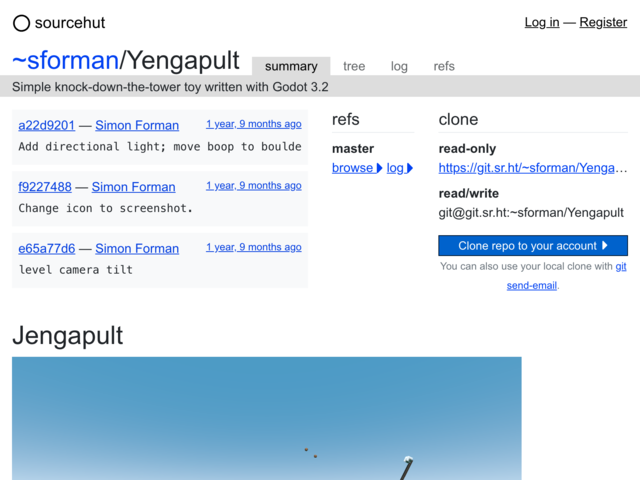
Task: Click Clone repo to your account button
Action: (533, 246)
